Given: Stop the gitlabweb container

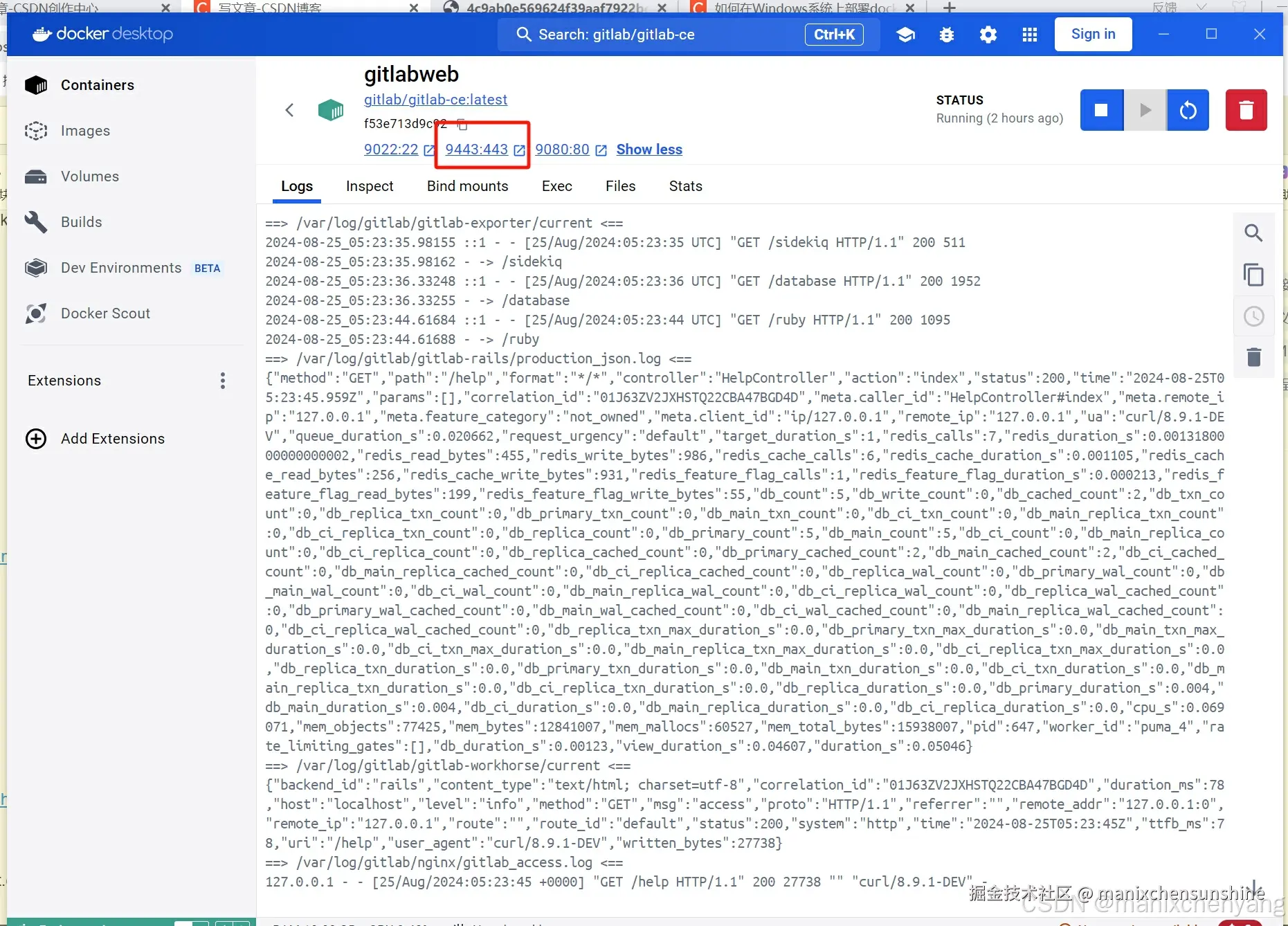Looking at the screenshot, I should tap(1101, 110).
